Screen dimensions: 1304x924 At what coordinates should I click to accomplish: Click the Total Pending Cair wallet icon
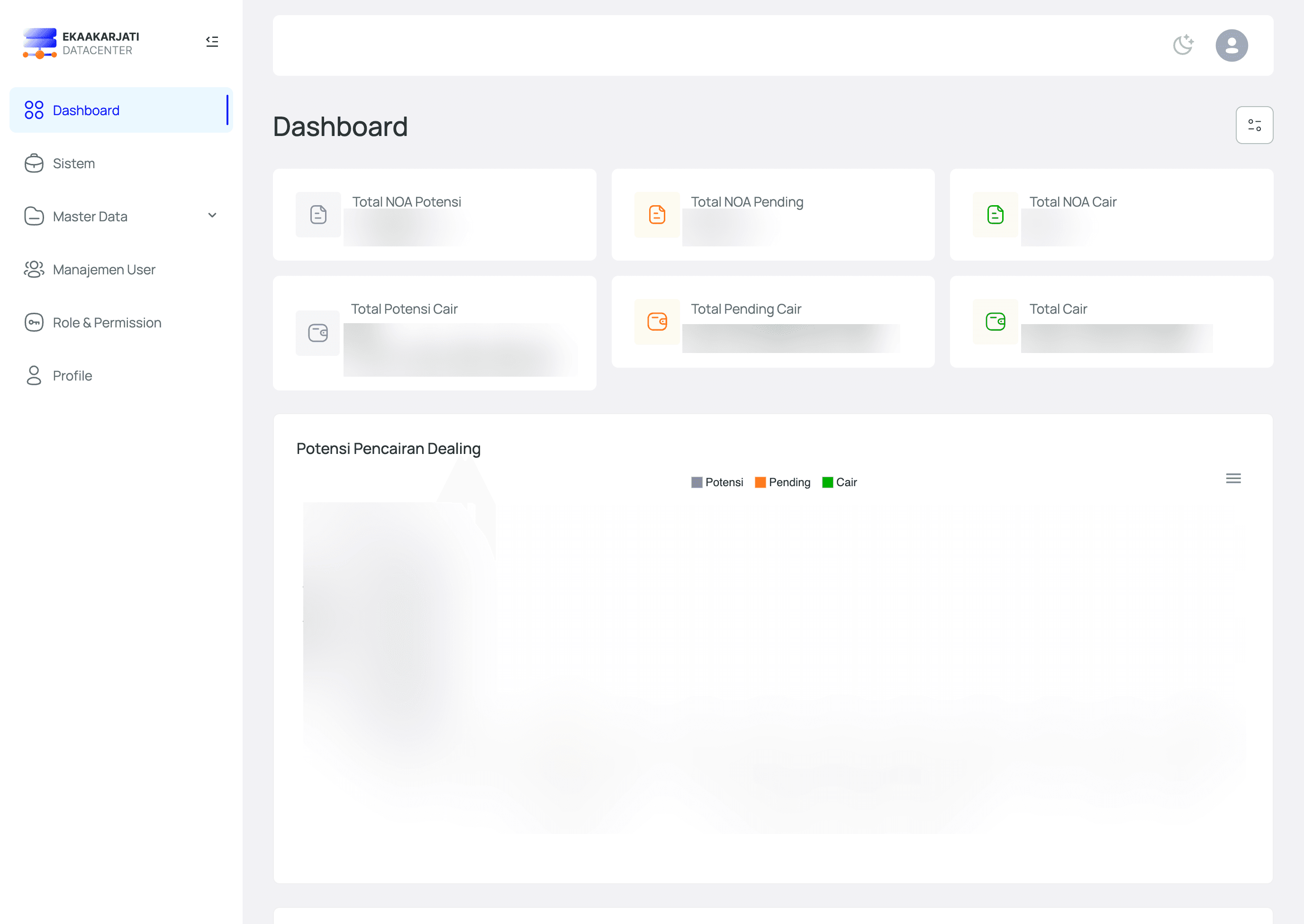point(657,321)
